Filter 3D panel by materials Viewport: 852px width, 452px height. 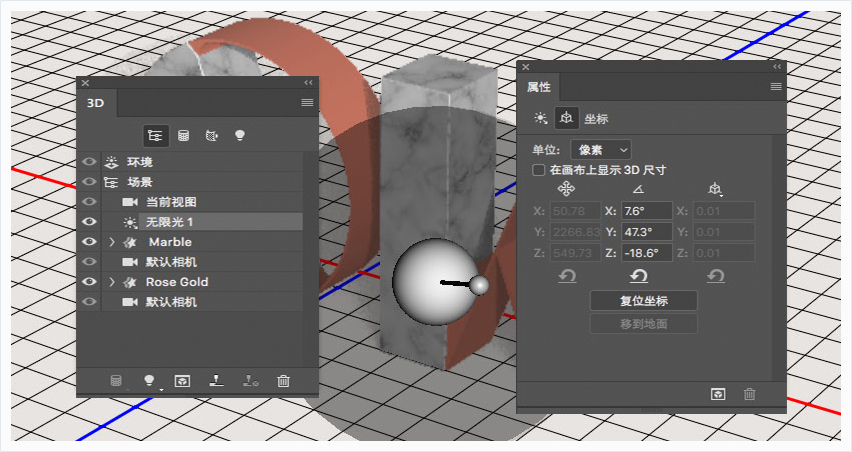(x=212, y=136)
